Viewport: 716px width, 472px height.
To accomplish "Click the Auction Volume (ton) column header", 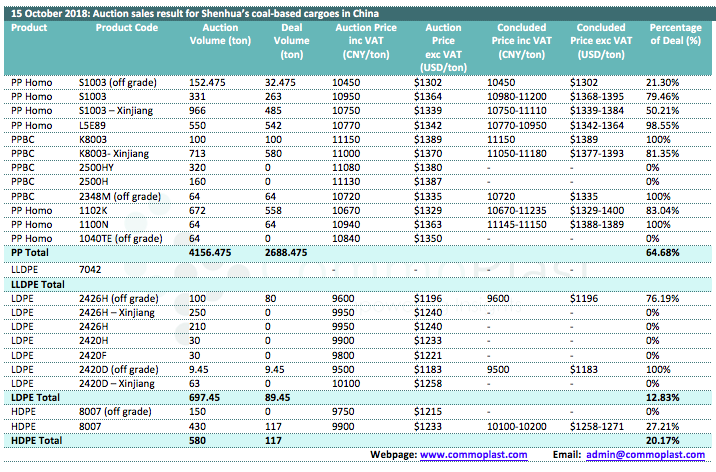I will (220, 34).
